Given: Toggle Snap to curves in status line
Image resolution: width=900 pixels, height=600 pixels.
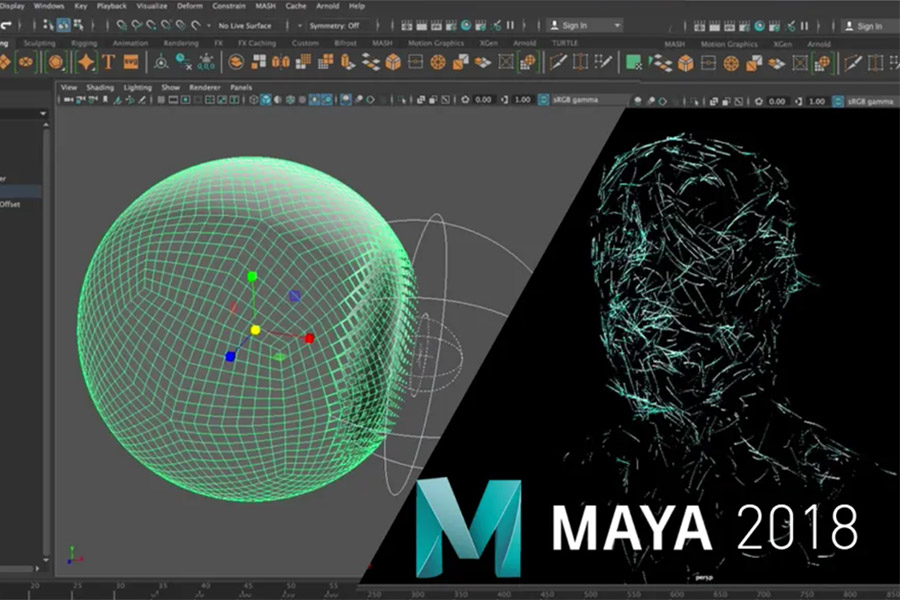Looking at the screenshot, I should click(x=136, y=25).
